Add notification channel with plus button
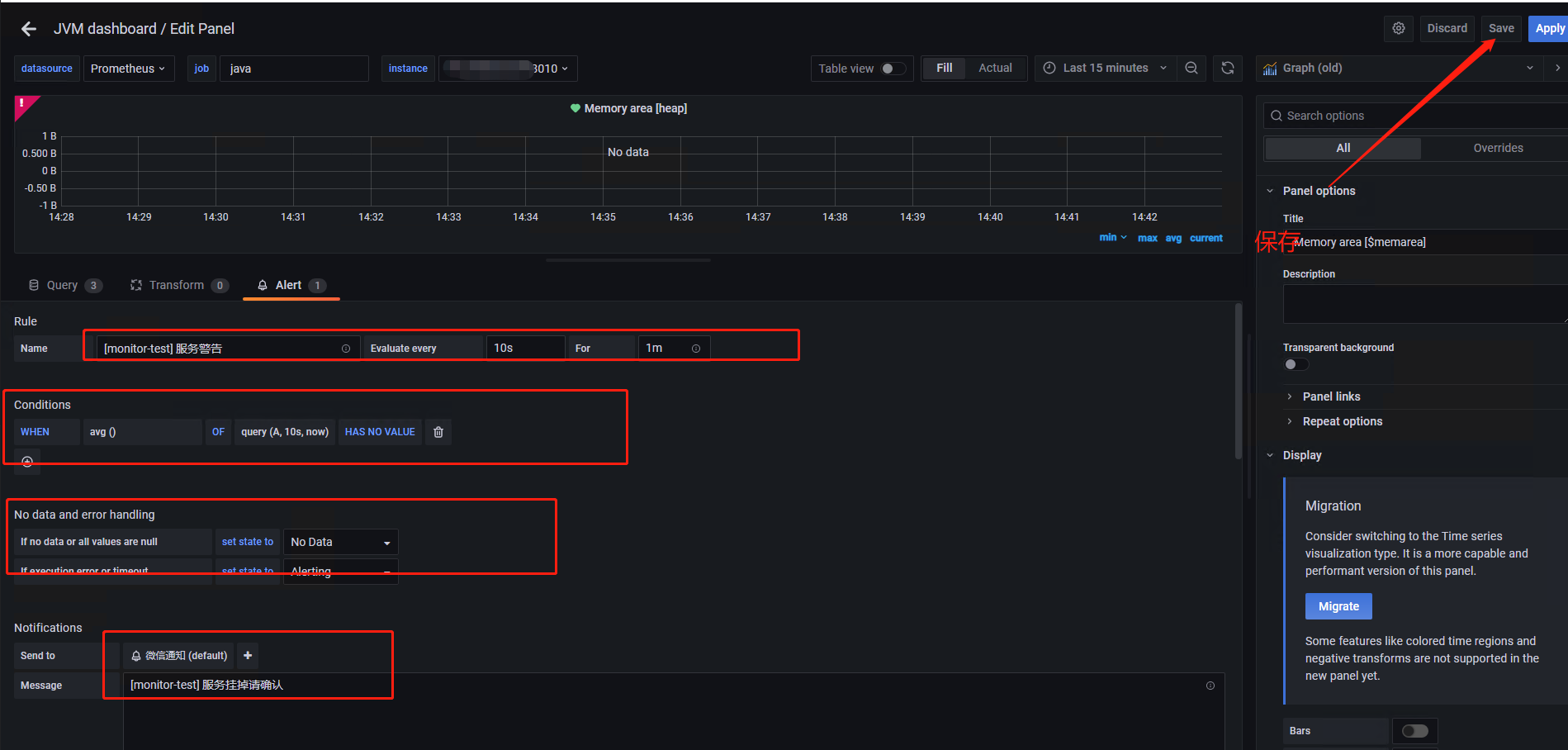The image size is (1568, 750). click(248, 656)
